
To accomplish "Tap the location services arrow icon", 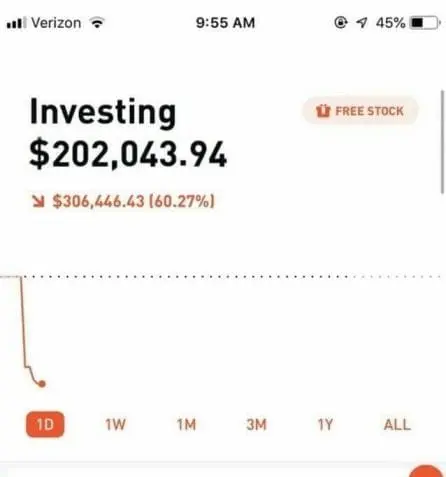I will (x=362, y=23).
